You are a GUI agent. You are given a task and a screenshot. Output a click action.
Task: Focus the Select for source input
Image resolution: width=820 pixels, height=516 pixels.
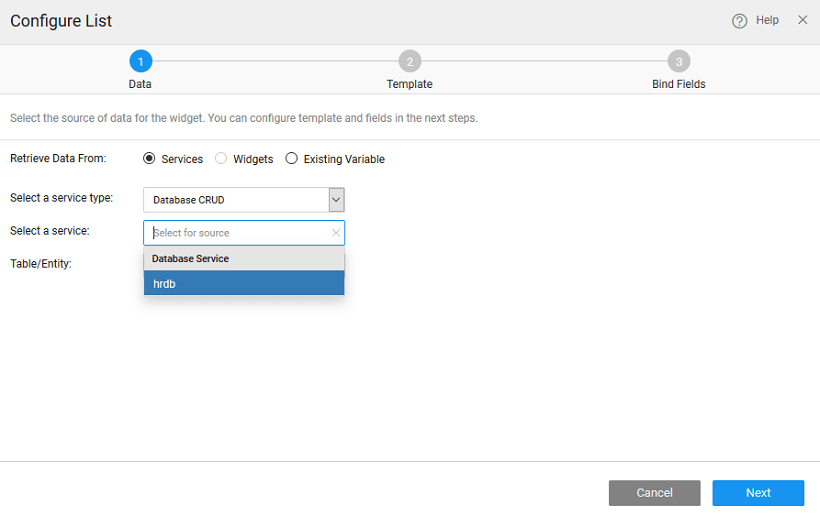(x=238, y=233)
